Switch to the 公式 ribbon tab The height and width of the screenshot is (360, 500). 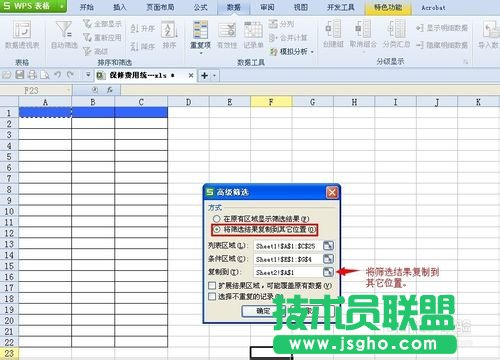[200, 7]
